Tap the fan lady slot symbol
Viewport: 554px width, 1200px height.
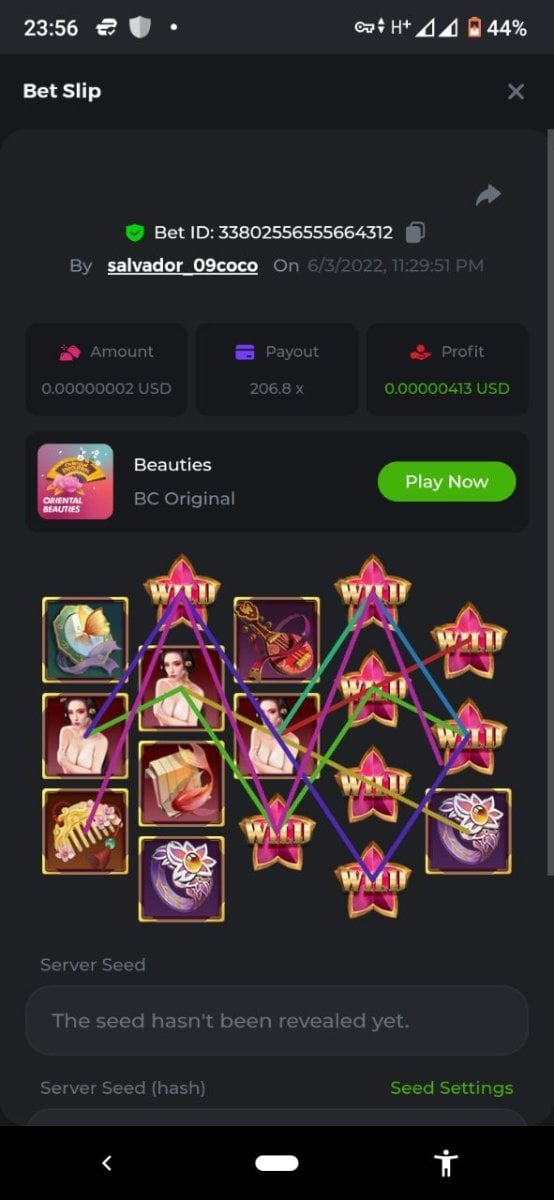pyautogui.click(x=85, y=639)
